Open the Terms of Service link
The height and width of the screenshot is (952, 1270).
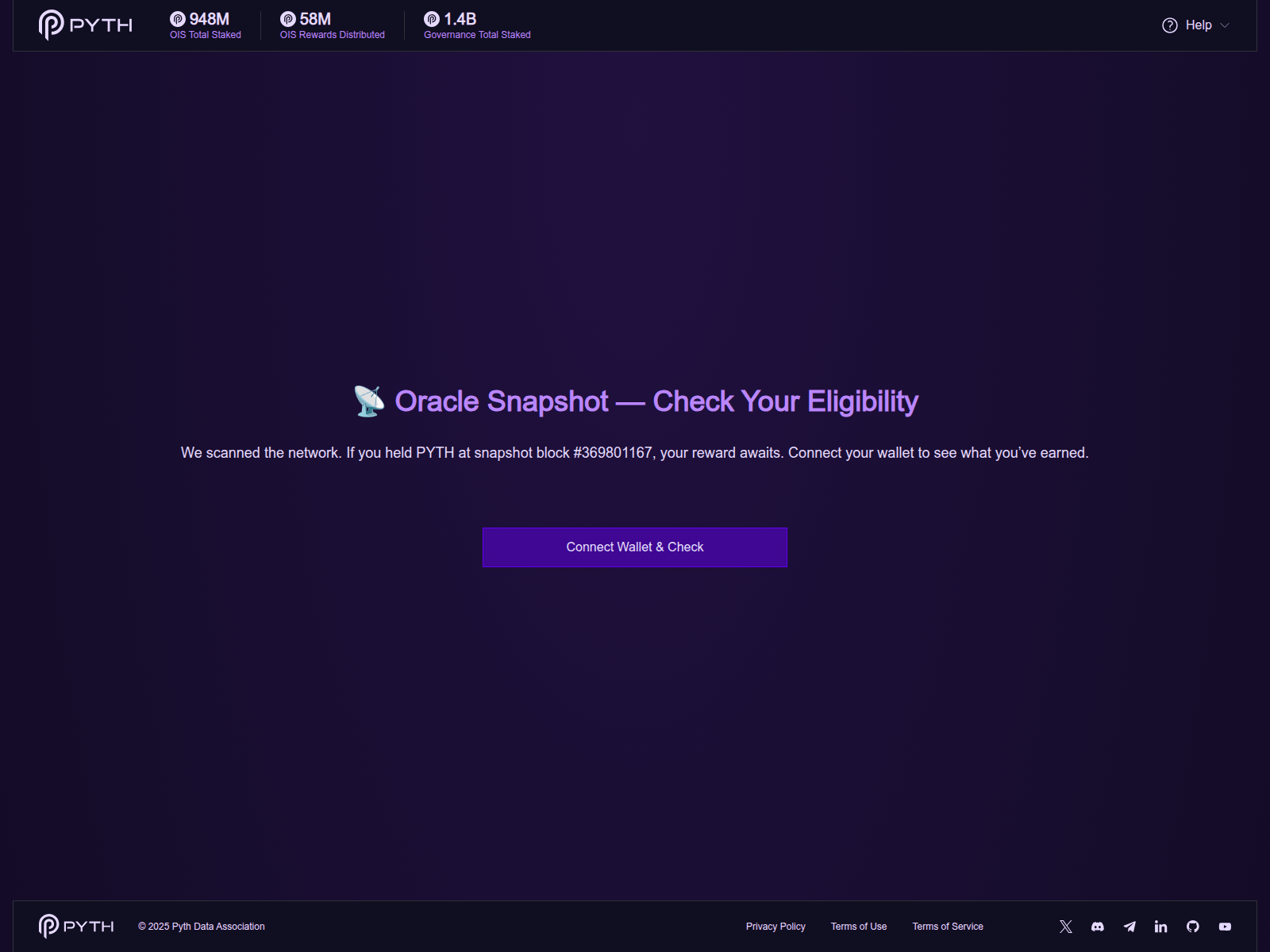point(948,927)
